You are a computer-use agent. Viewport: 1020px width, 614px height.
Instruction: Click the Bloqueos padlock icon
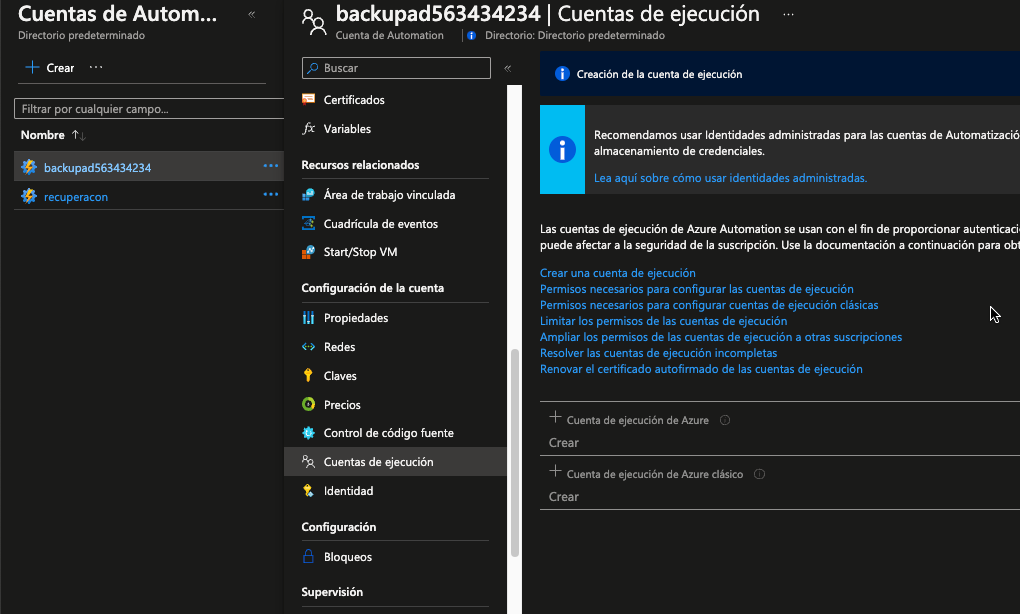[x=309, y=557]
